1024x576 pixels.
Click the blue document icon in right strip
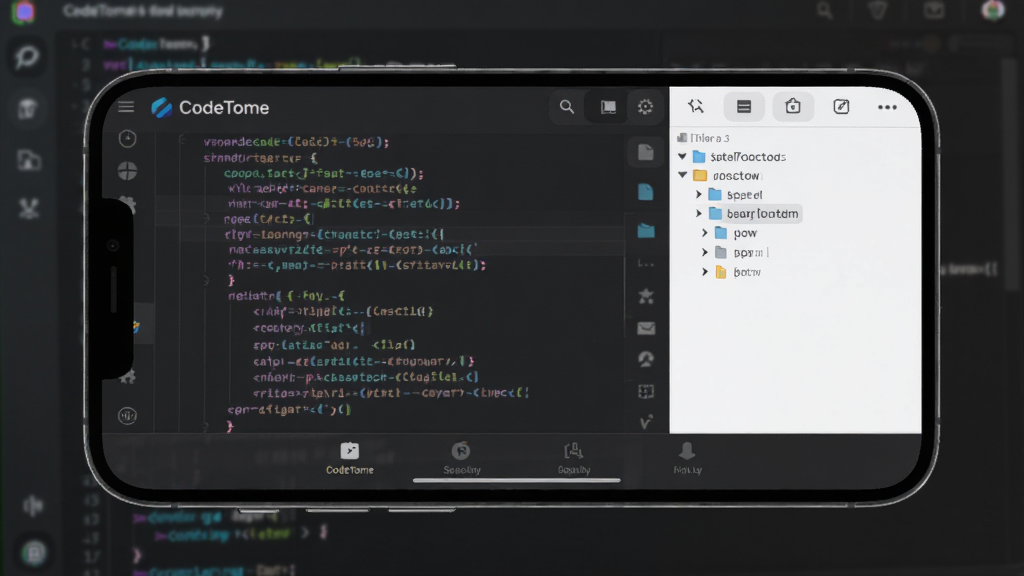(x=646, y=192)
